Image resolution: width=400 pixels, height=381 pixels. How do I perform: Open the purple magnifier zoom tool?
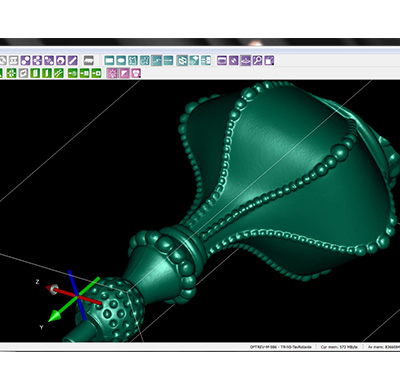click(x=257, y=60)
